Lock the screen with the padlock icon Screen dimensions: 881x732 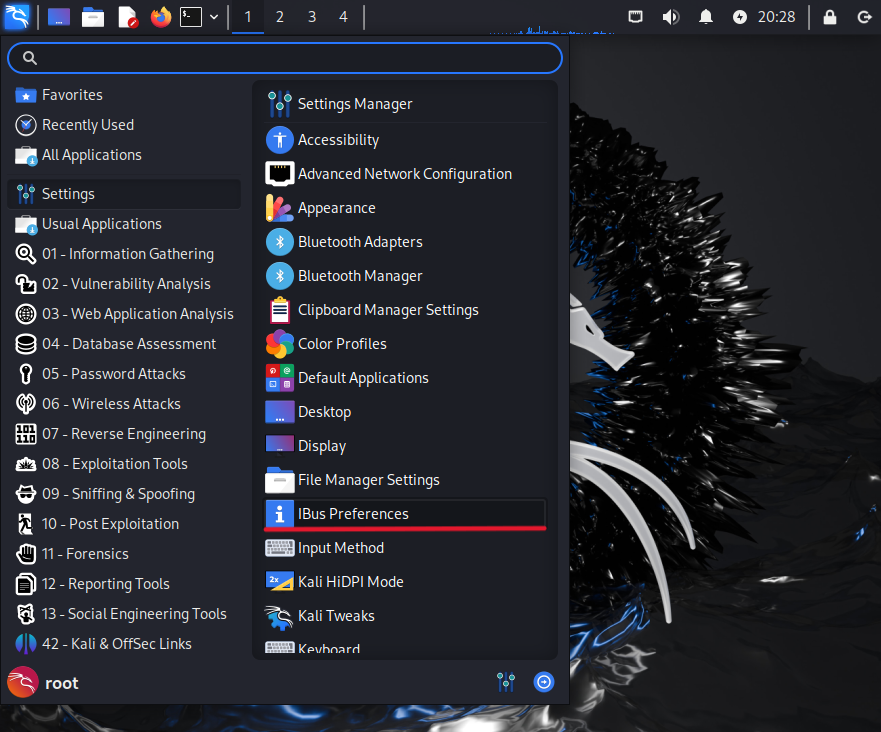pos(830,17)
